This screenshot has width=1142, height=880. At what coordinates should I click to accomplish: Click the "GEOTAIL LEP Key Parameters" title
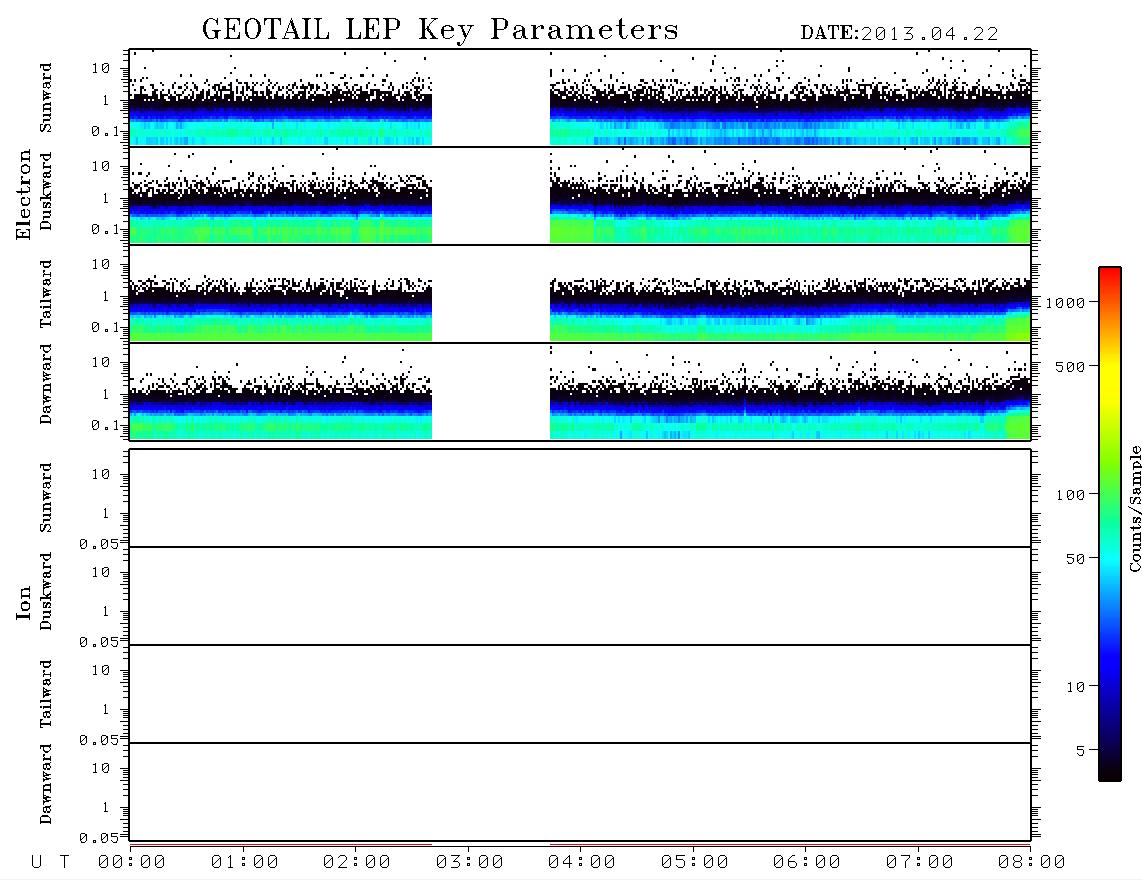440,30
